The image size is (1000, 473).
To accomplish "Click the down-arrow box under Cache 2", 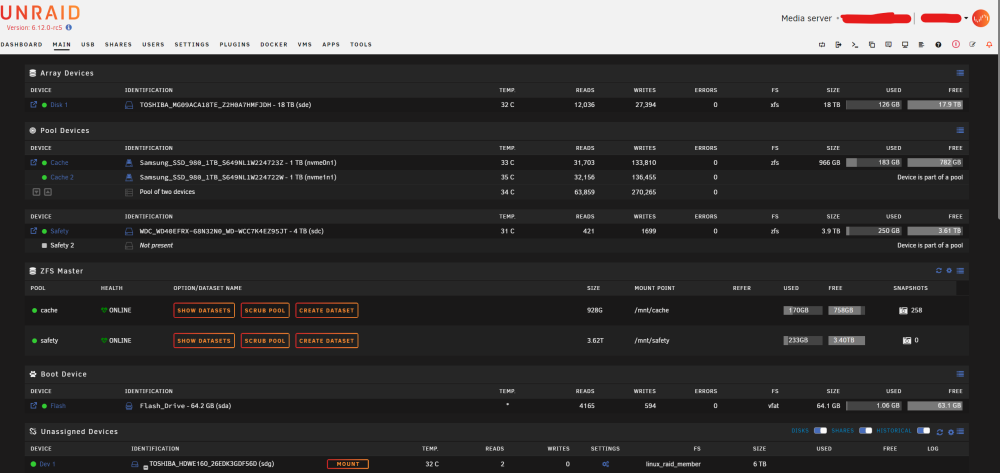I will [x=36, y=192].
